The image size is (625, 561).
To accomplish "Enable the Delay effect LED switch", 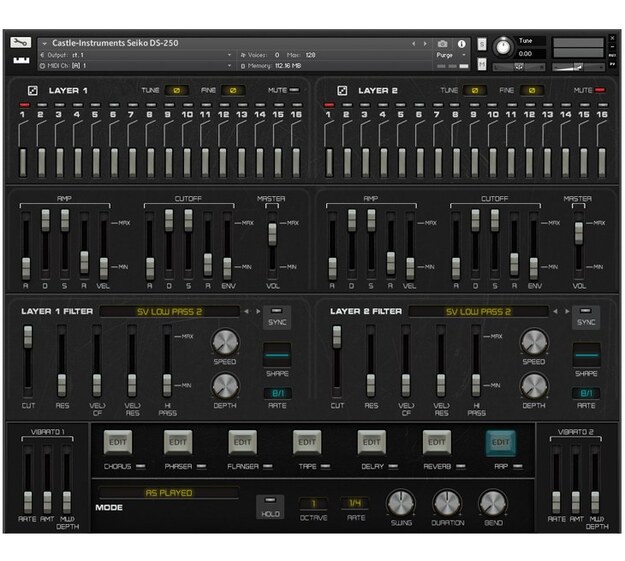I will (x=393, y=466).
